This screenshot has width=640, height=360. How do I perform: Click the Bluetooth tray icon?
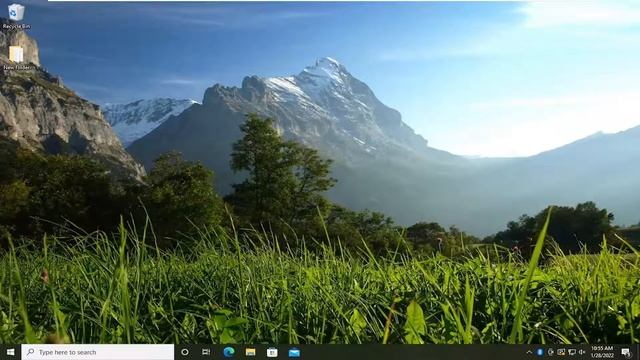(540, 352)
